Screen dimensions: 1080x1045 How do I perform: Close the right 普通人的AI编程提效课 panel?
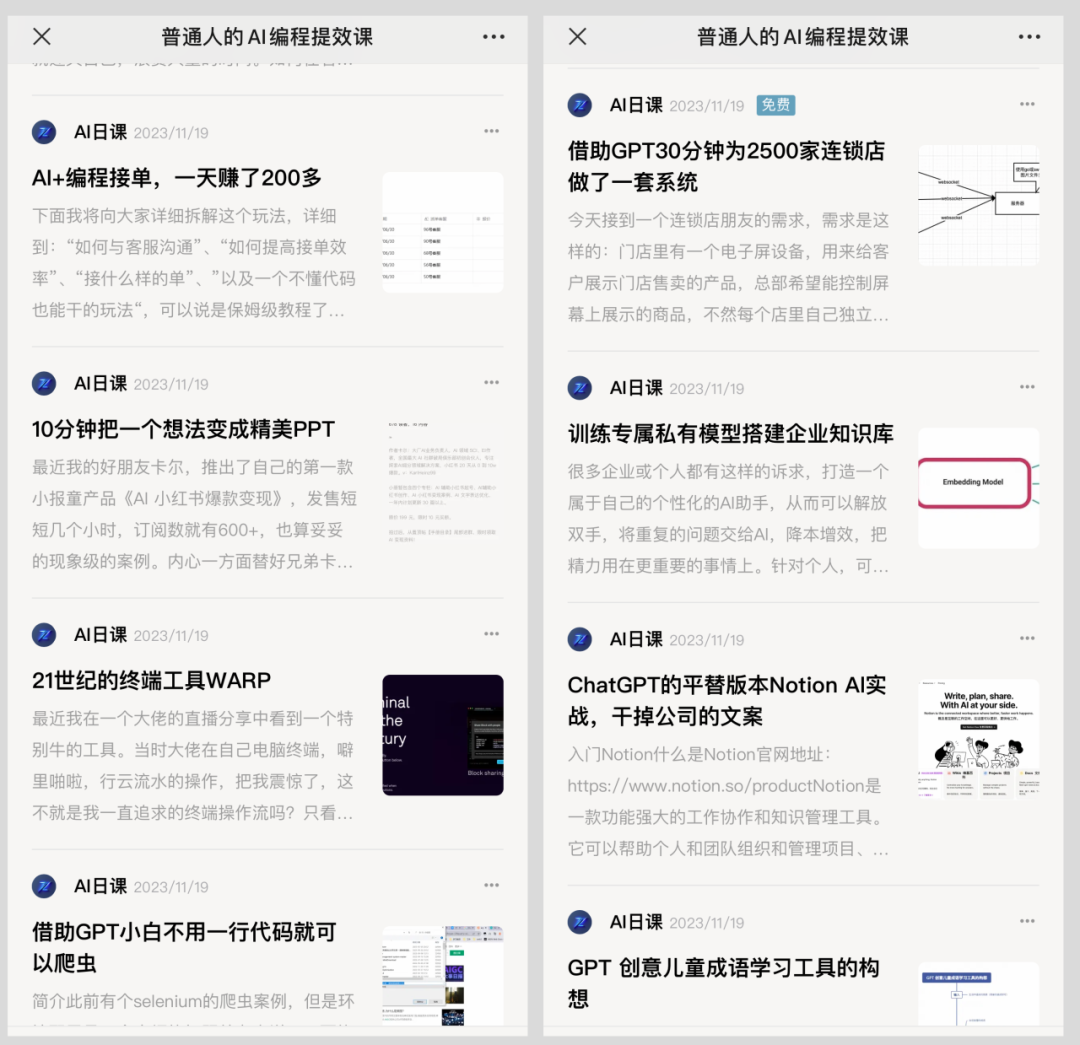tap(578, 37)
